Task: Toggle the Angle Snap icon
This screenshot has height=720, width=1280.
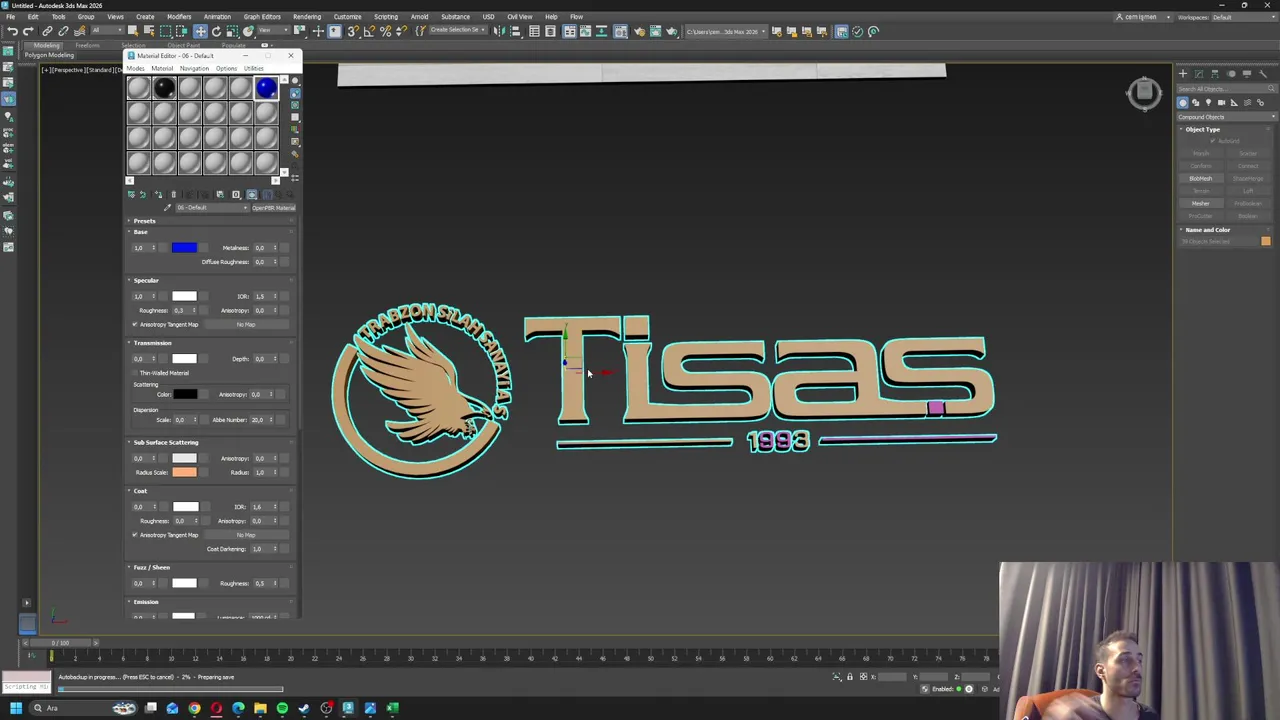Action: click(x=369, y=31)
